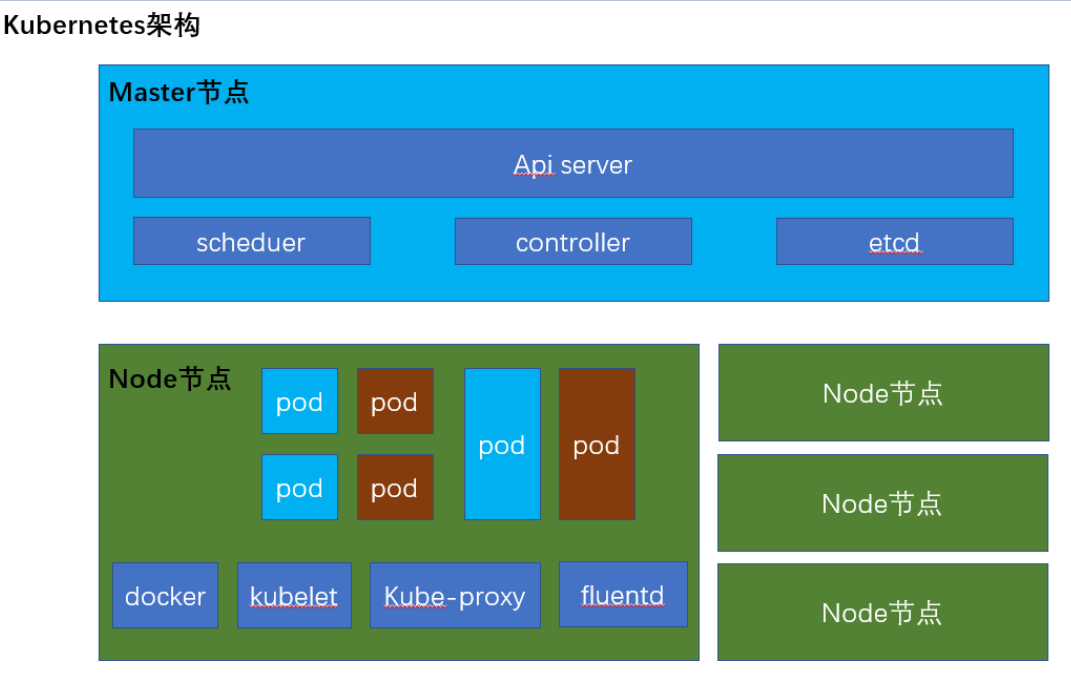The height and width of the screenshot is (683, 1071).
Task: Select the upper small brown pod box
Action: click(395, 401)
